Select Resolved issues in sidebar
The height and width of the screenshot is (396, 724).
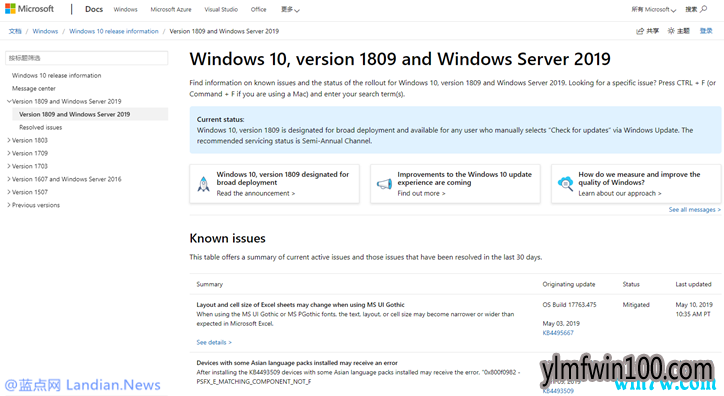(41, 127)
